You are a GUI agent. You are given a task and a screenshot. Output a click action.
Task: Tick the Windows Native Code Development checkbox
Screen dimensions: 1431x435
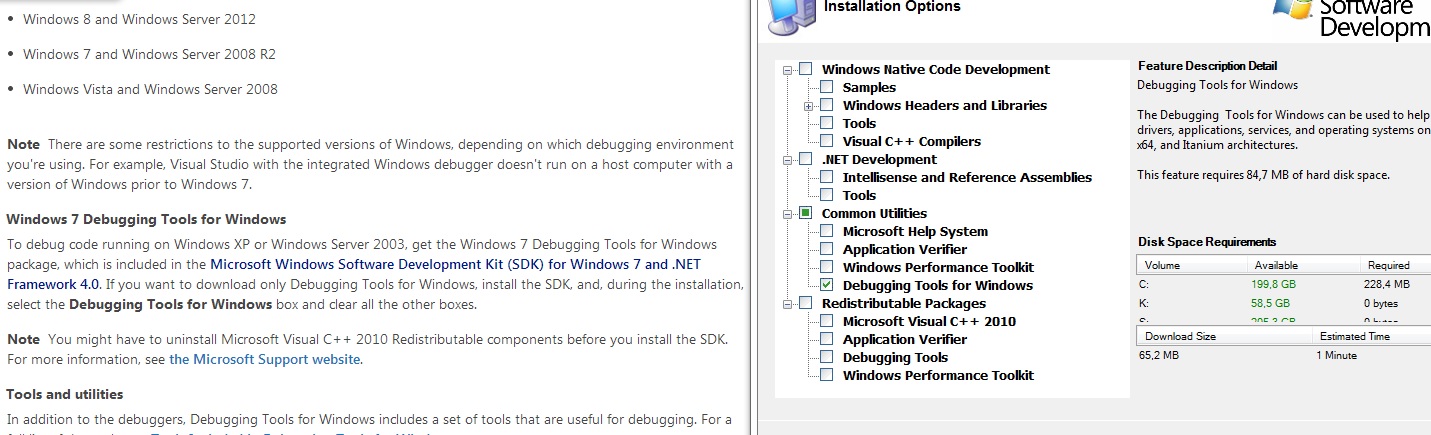click(805, 69)
